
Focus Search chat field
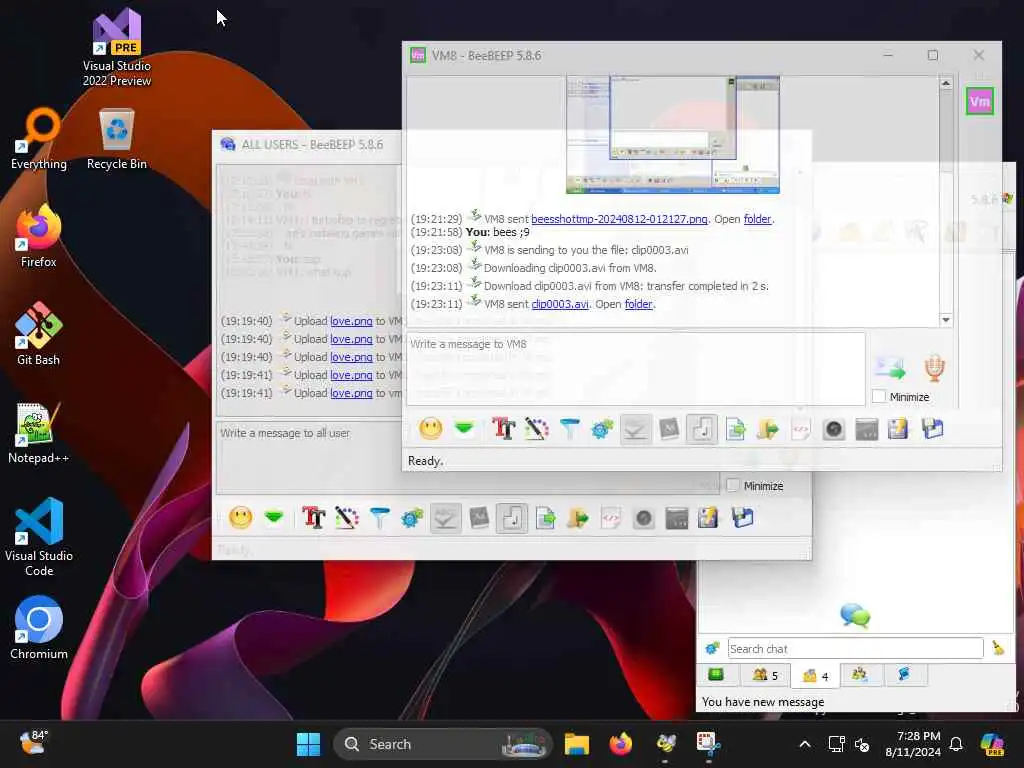click(855, 648)
